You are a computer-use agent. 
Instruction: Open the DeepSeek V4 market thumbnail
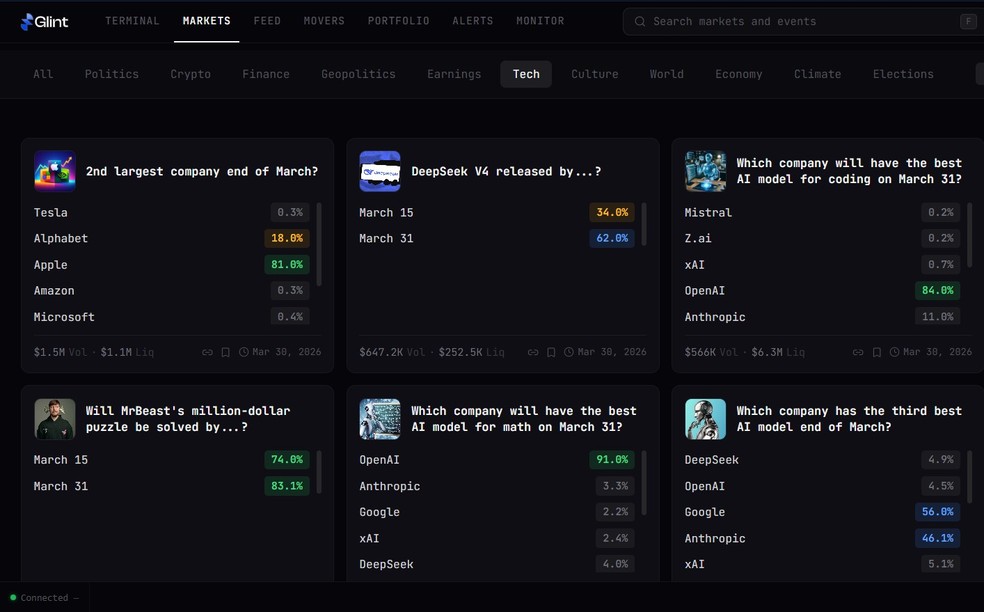click(x=380, y=171)
